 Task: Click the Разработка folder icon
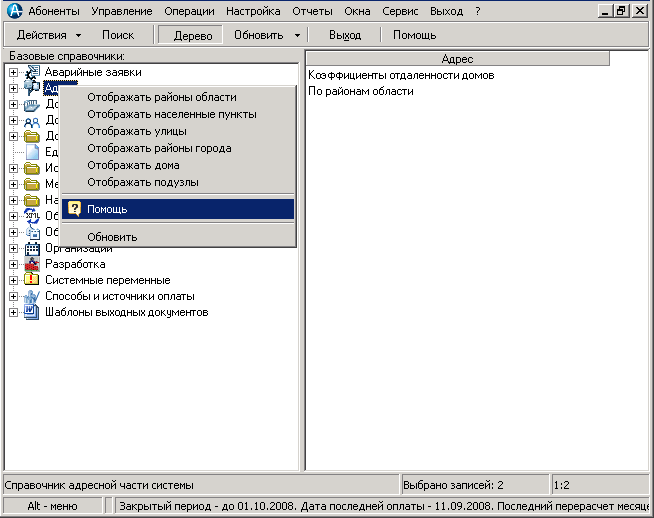pyautogui.click(x=31, y=264)
